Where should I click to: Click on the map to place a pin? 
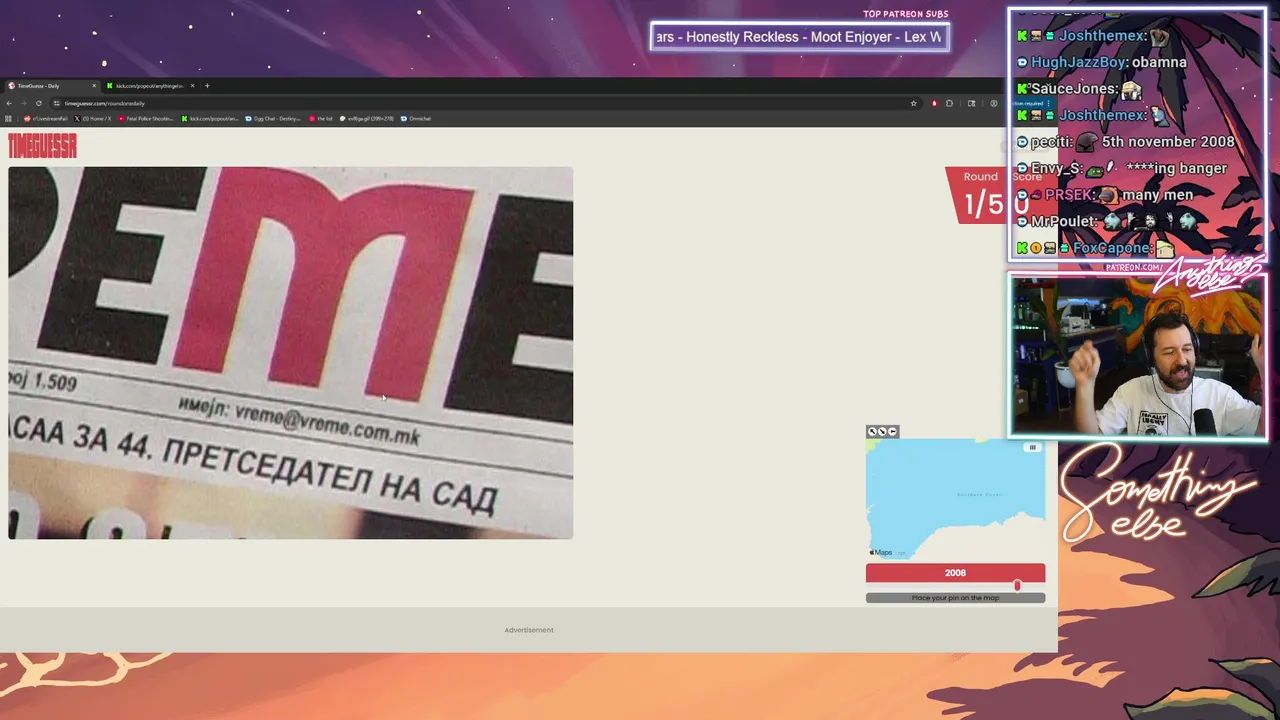(x=955, y=498)
